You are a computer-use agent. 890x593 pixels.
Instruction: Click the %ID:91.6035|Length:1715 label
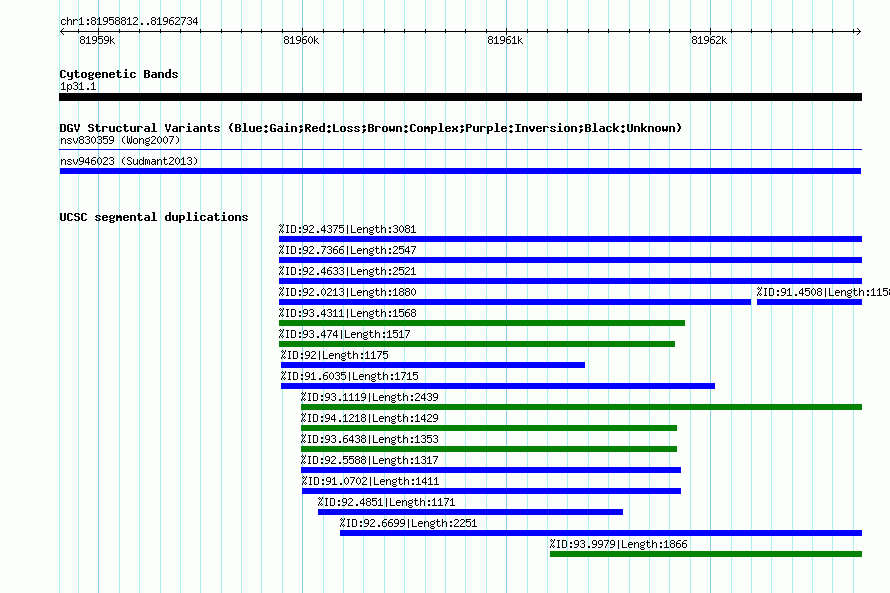pyautogui.click(x=350, y=376)
